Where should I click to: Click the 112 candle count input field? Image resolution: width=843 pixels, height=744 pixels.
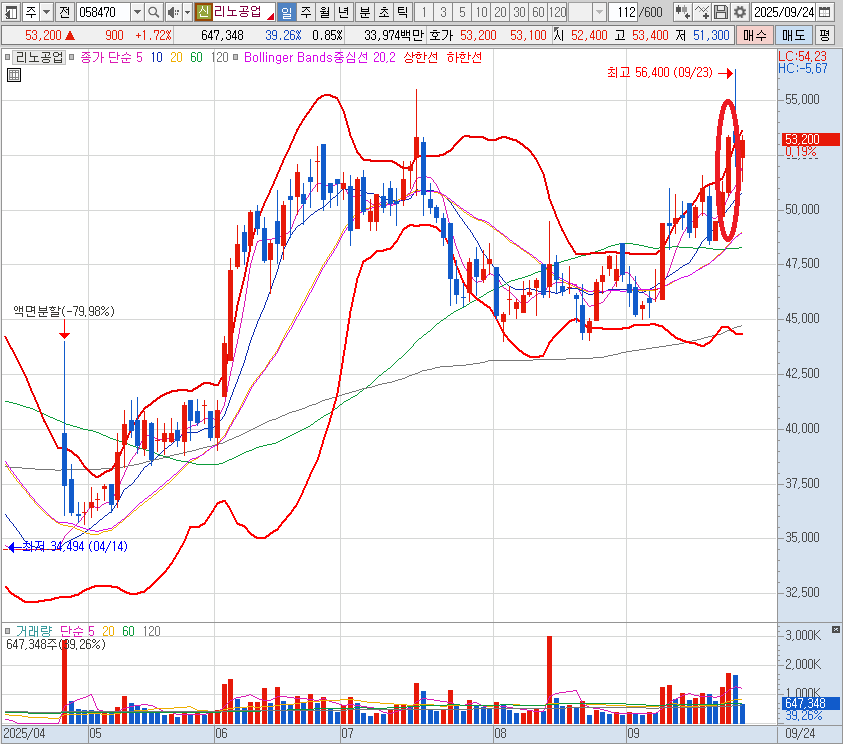tap(625, 12)
